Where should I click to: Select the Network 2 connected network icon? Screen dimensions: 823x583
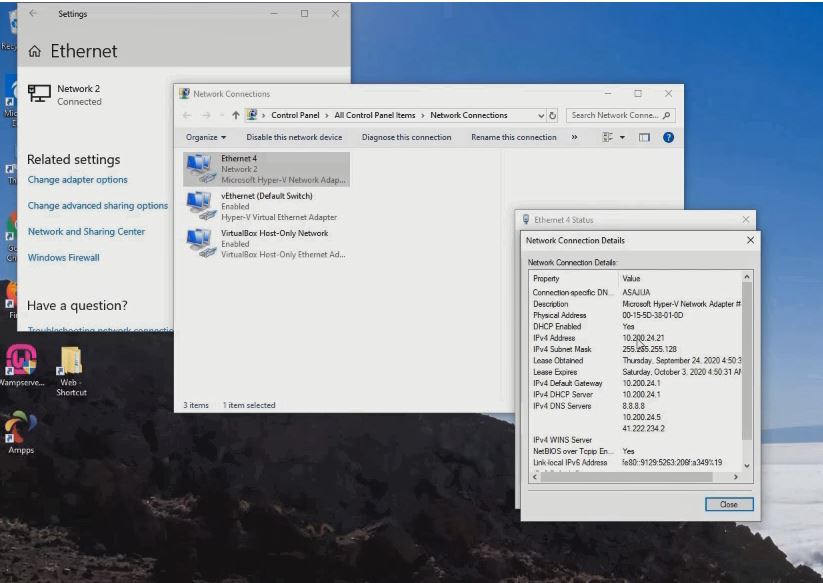(x=39, y=93)
